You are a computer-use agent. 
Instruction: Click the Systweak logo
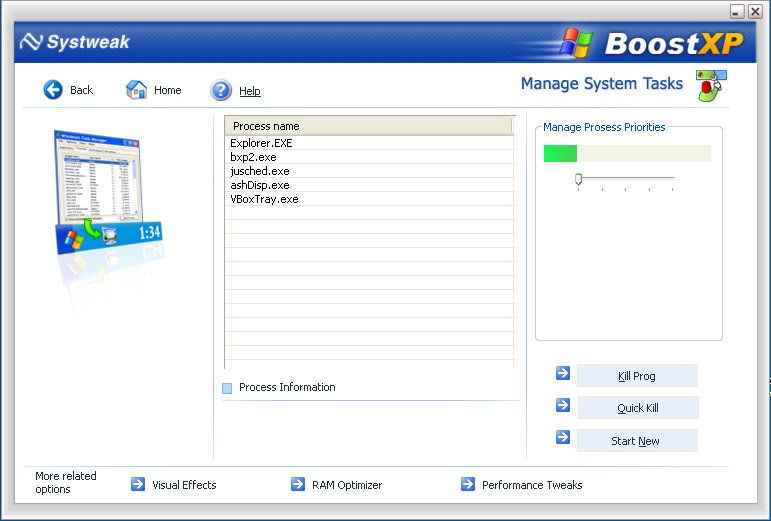[75, 42]
